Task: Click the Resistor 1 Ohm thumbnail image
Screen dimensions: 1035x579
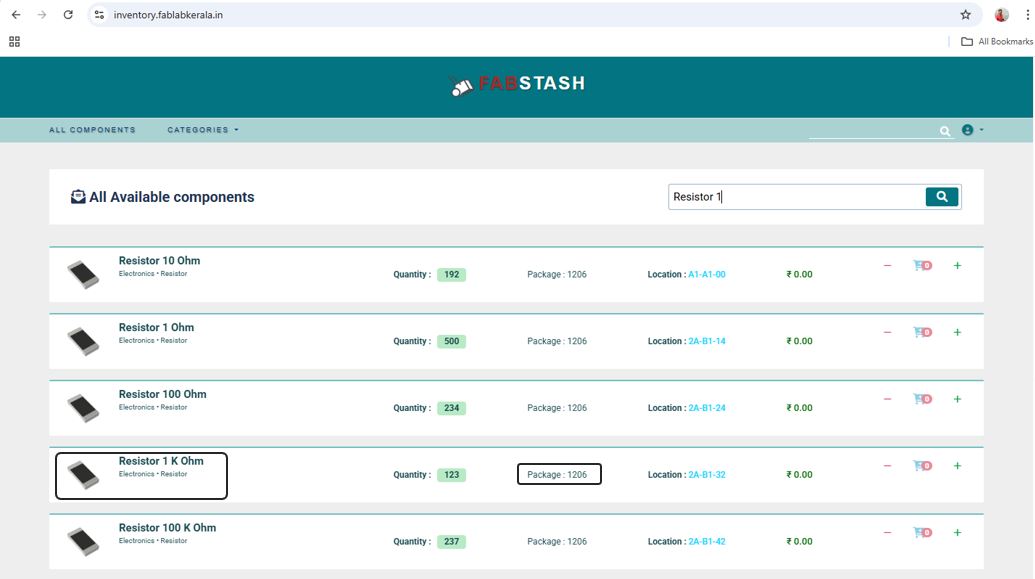Action: 83,341
